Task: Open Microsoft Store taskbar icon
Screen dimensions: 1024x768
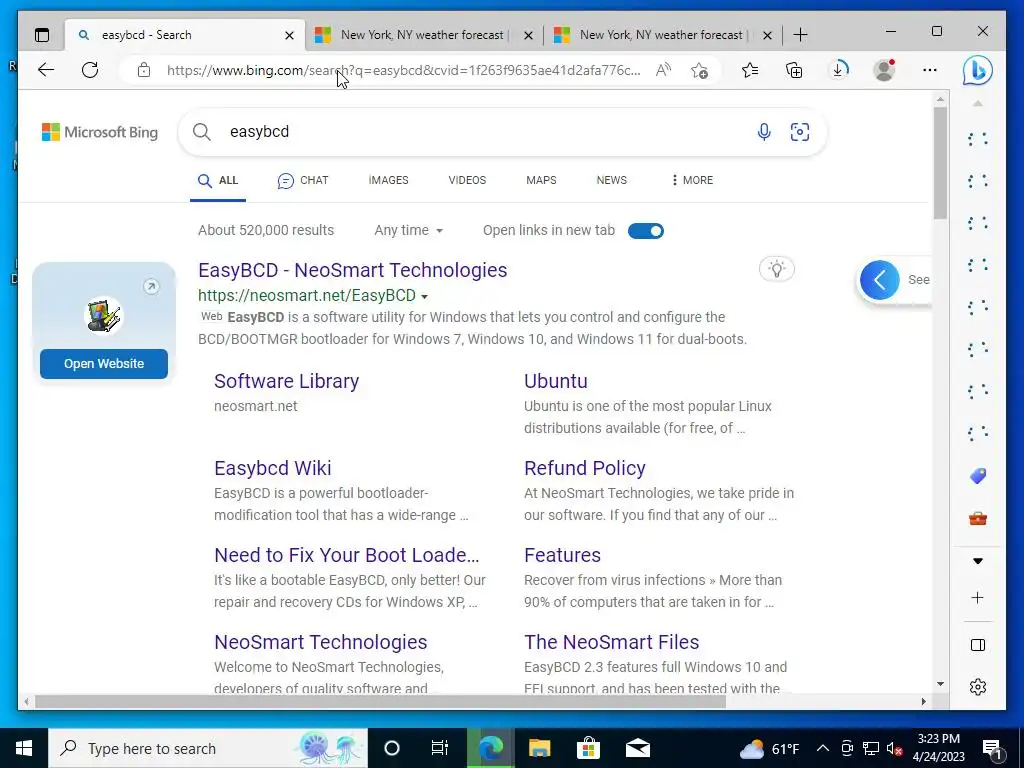Action: point(588,748)
